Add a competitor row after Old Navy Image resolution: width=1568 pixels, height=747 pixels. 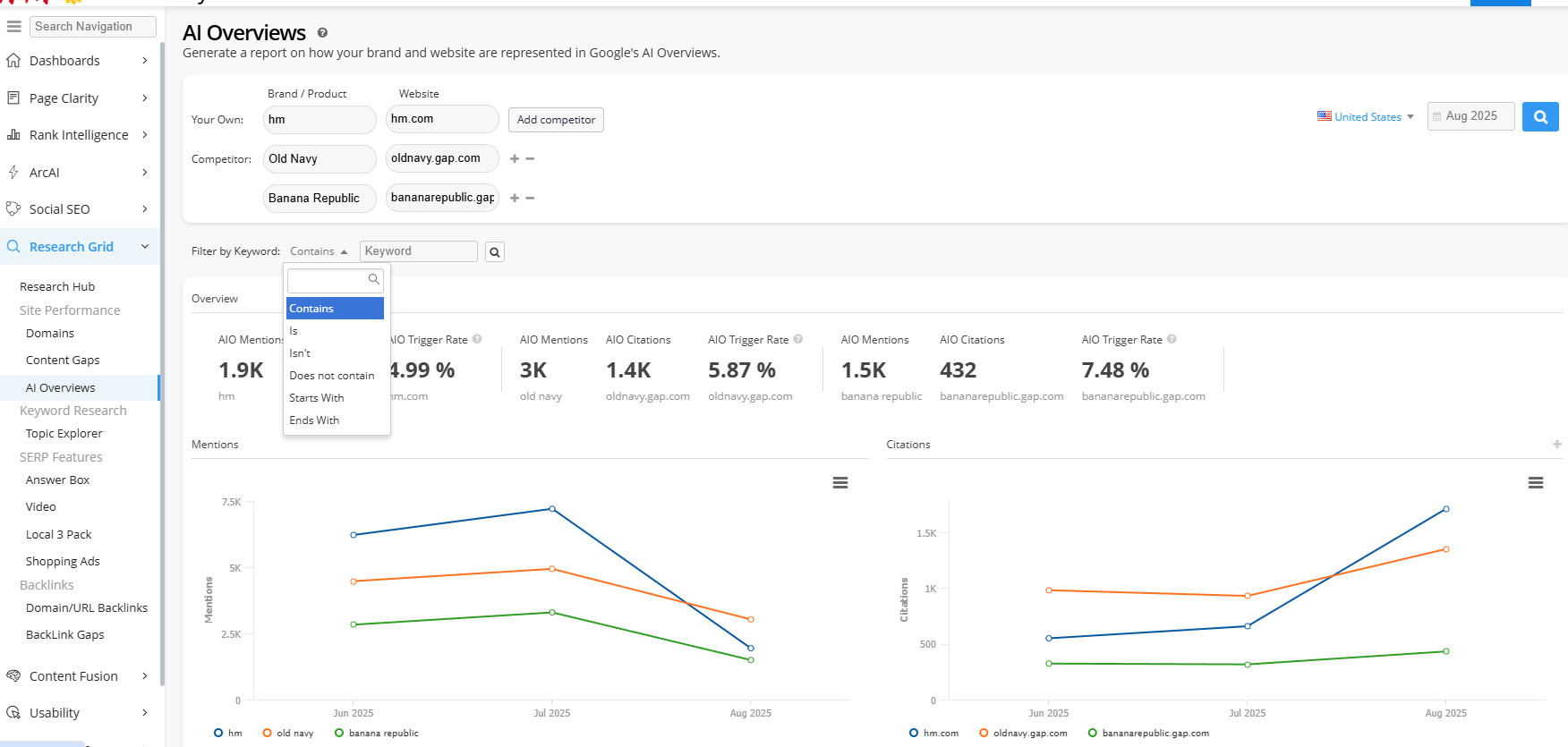[x=515, y=159]
